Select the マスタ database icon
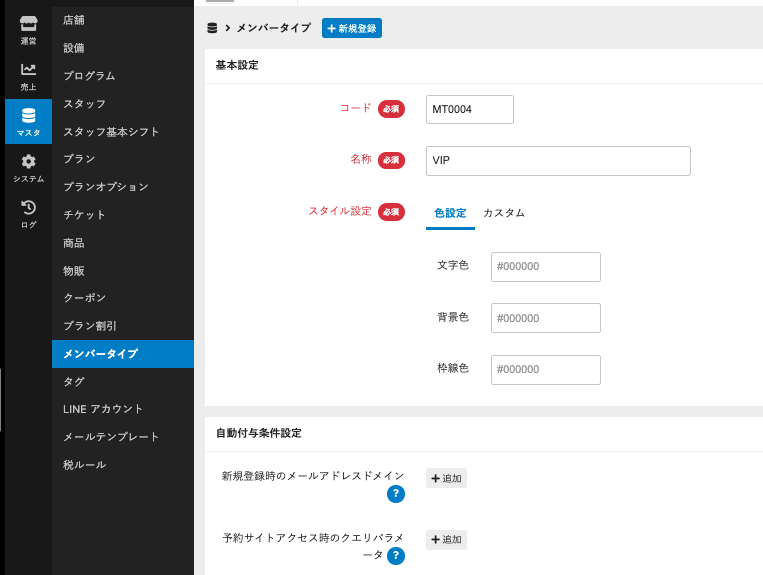 28,121
